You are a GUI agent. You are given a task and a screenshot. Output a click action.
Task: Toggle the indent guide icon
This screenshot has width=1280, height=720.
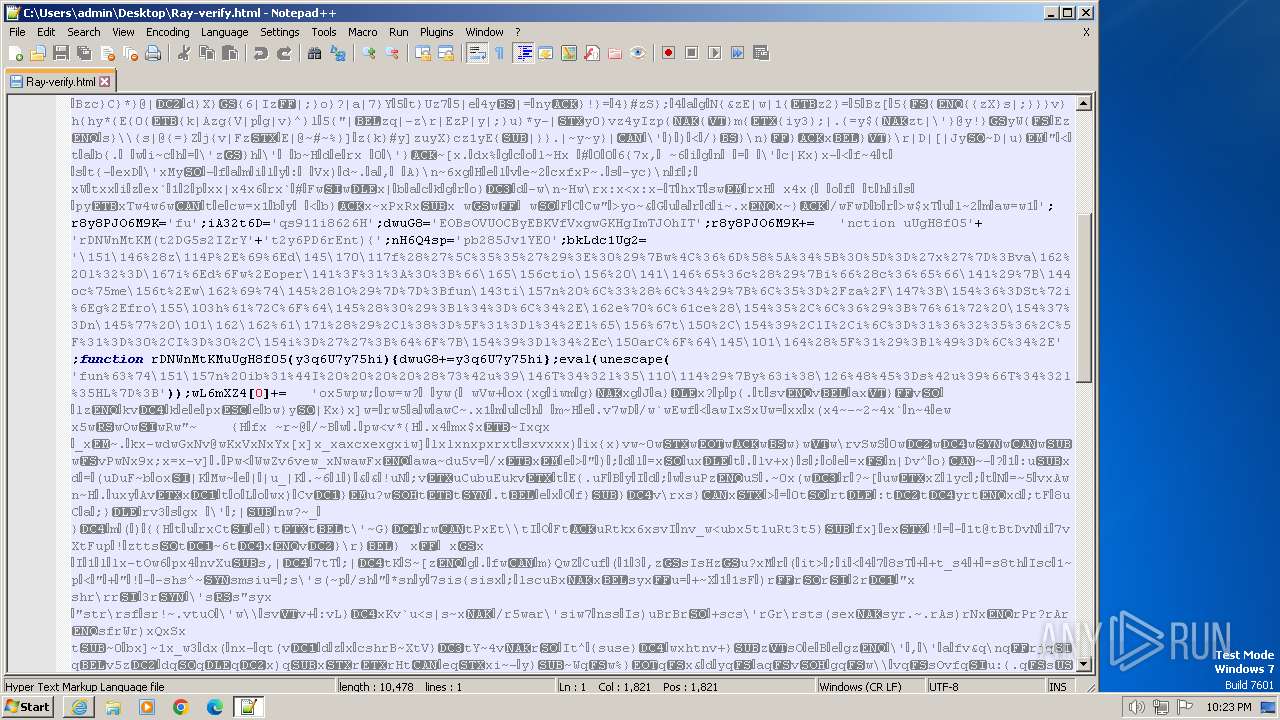coord(523,53)
